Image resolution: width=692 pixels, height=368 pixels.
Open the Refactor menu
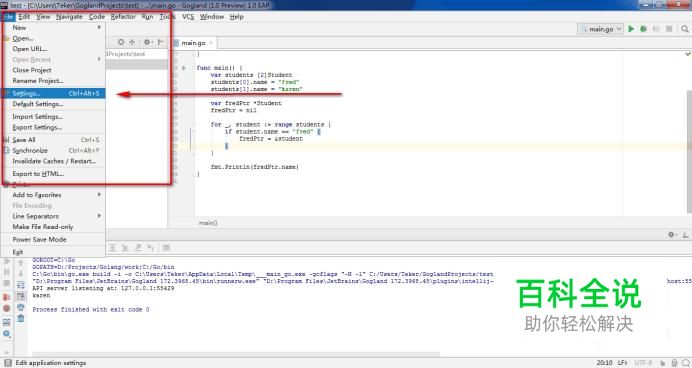(123, 17)
